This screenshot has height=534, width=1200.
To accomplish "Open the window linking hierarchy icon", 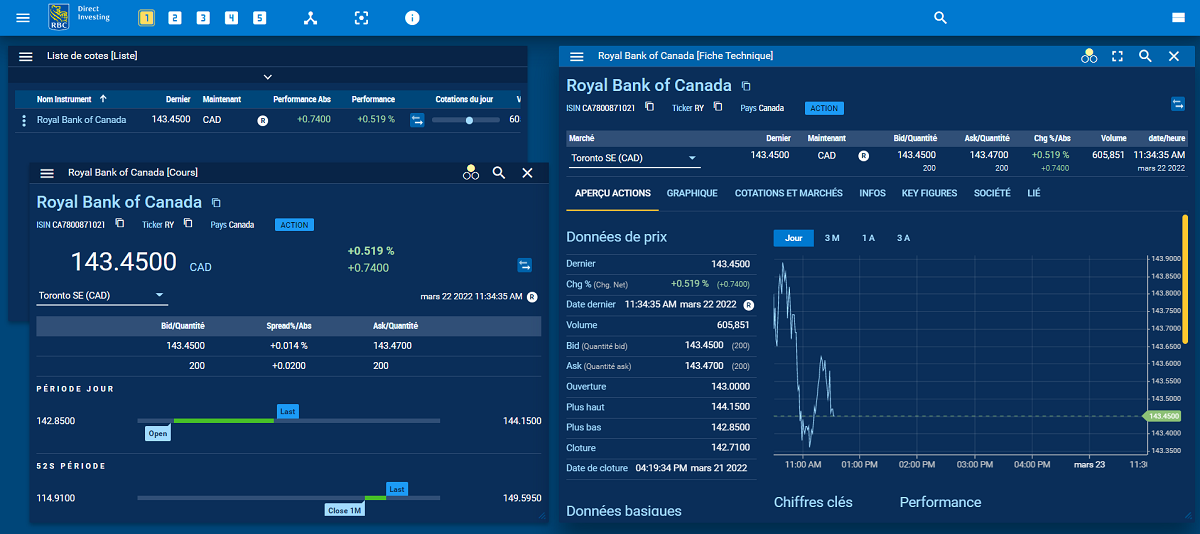I will pyautogui.click(x=310, y=18).
